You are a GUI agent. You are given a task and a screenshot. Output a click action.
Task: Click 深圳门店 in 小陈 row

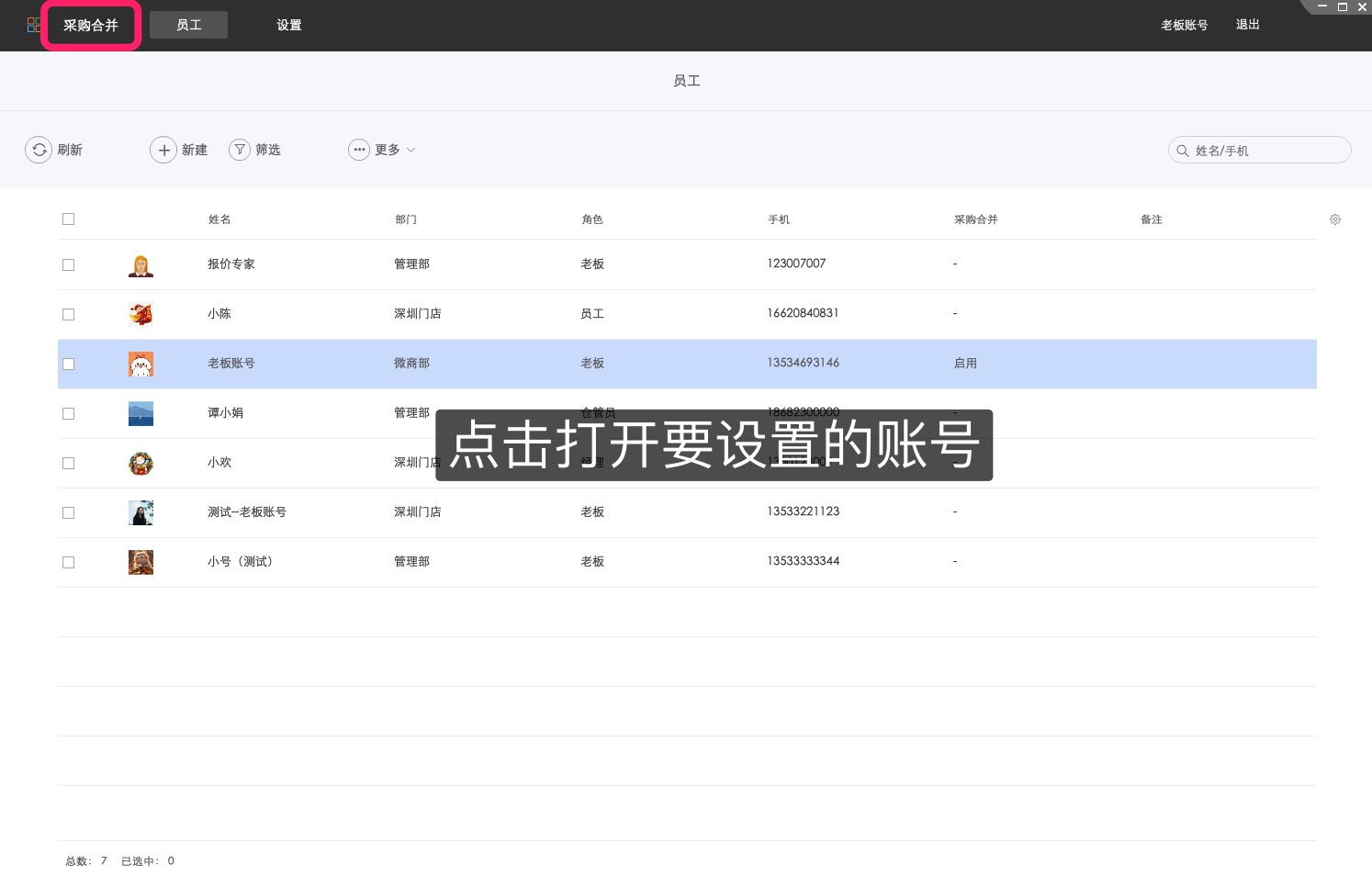(x=418, y=313)
